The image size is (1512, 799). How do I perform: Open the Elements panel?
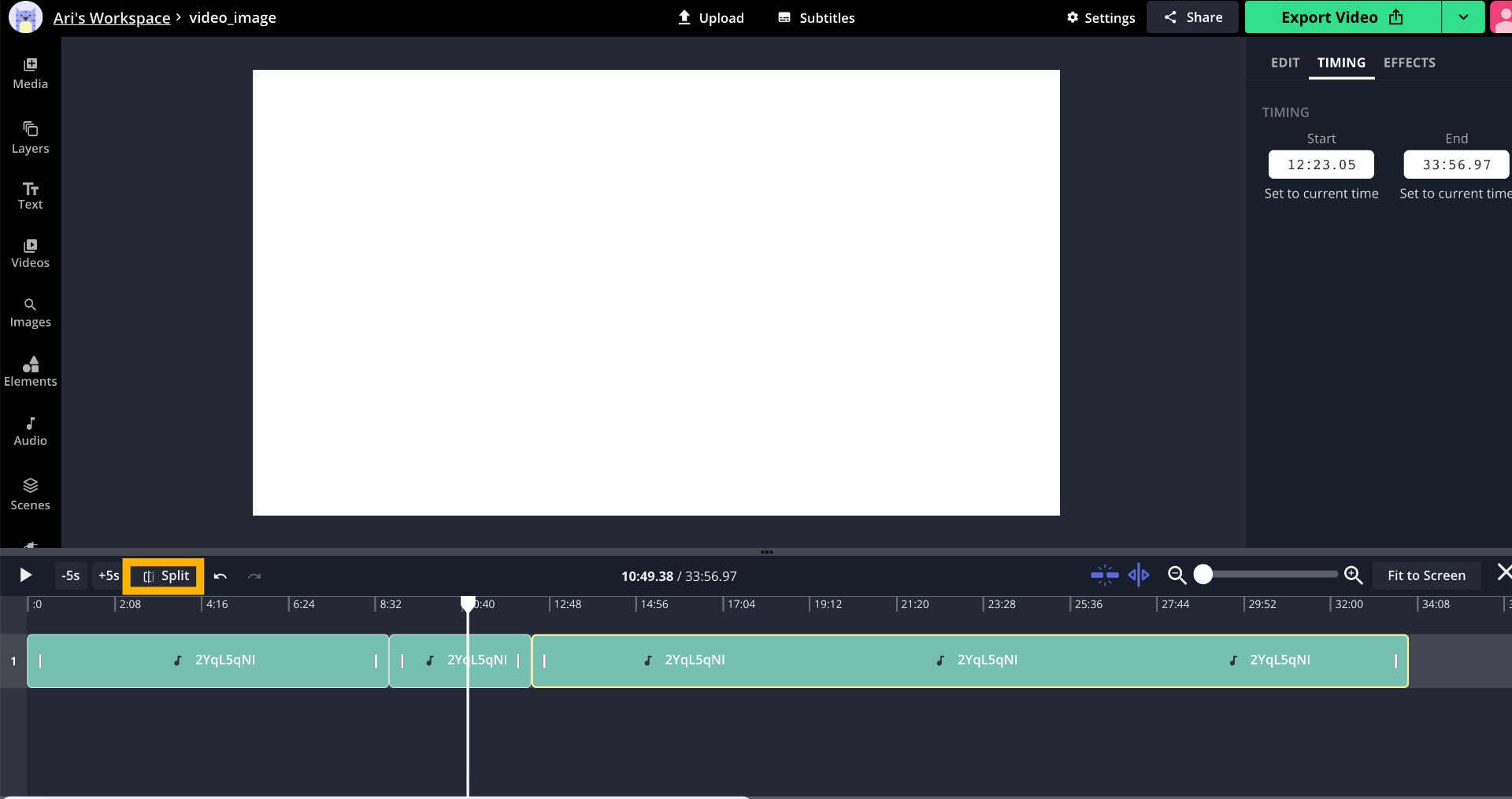coord(30,372)
